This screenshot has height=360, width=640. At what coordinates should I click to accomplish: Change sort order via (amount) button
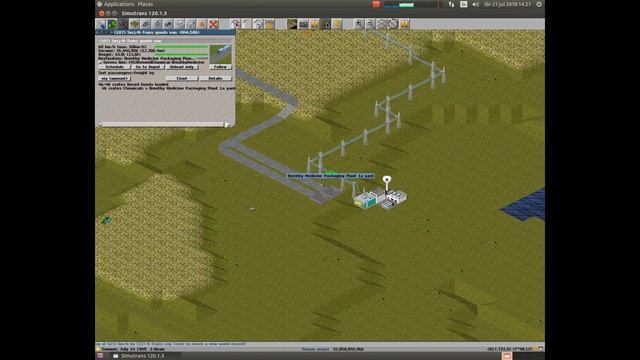point(114,78)
